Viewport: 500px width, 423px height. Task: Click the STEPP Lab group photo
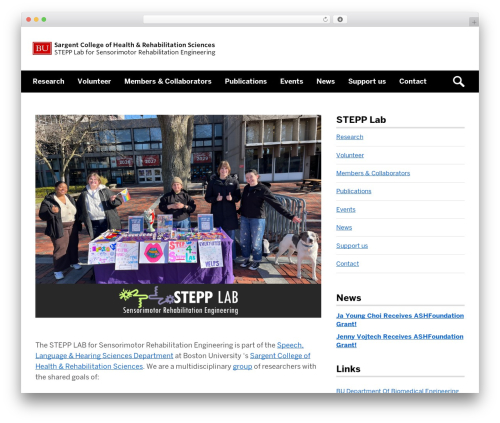click(x=178, y=199)
